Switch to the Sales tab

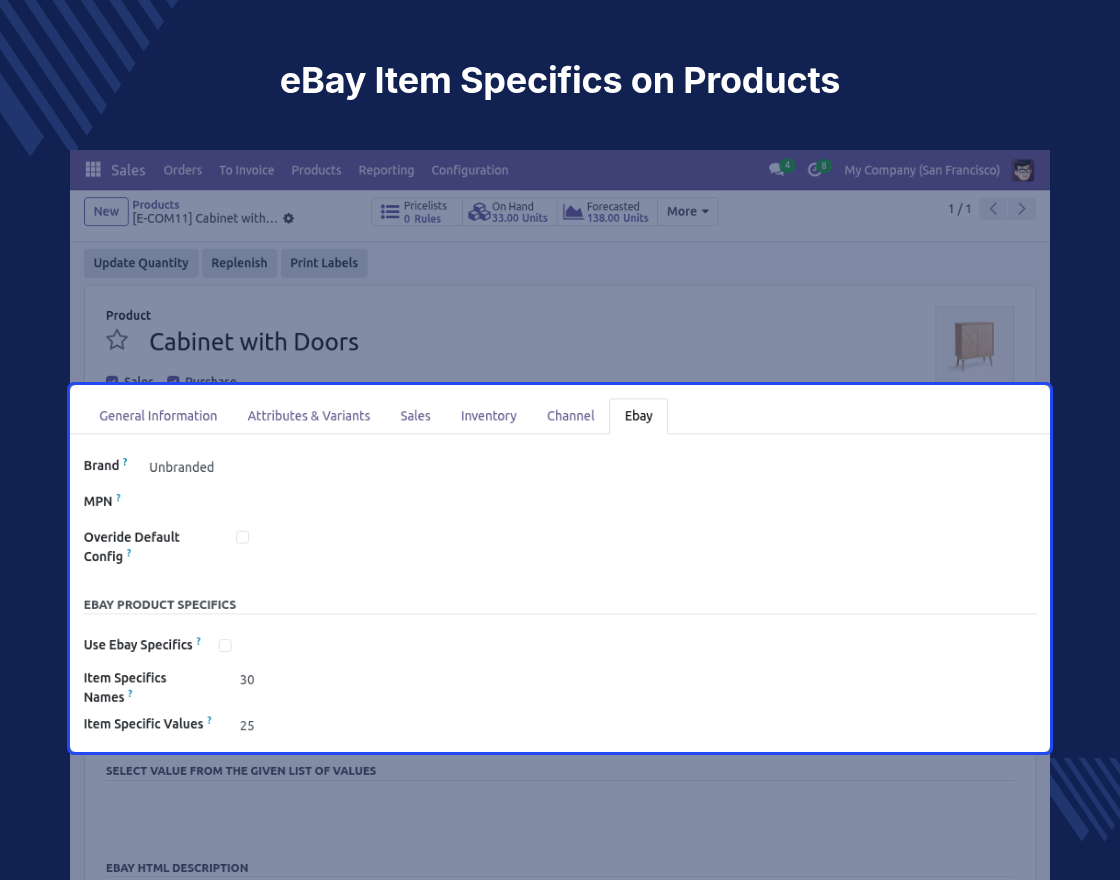(x=415, y=416)
